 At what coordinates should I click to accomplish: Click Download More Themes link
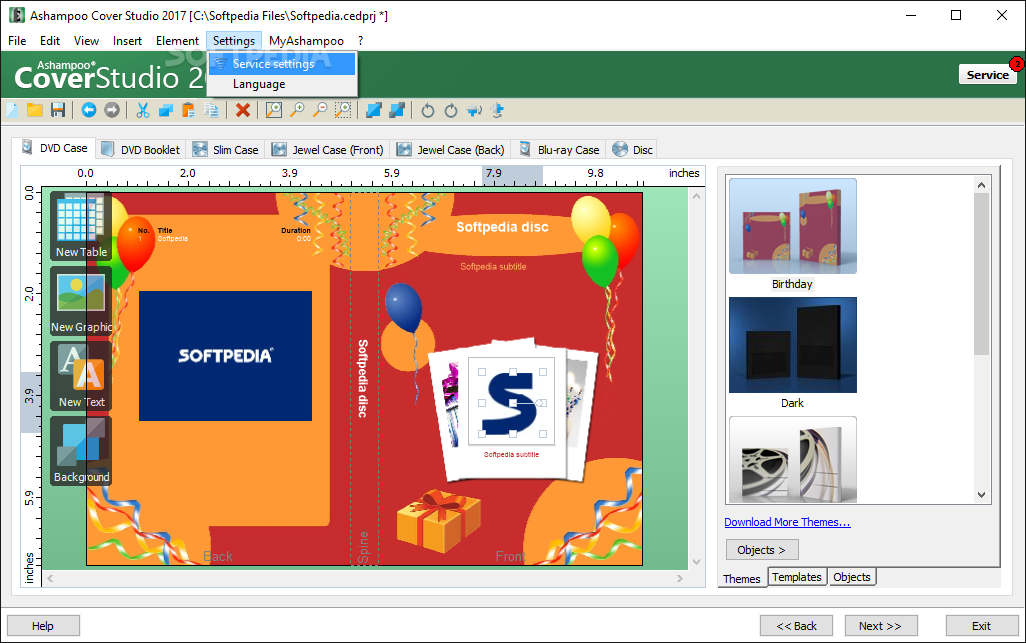click(x=787, y=522)
